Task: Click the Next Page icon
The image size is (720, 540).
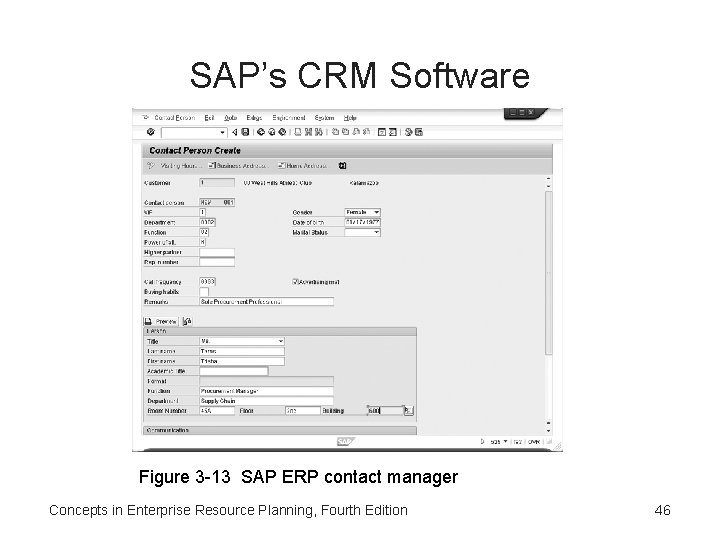Action: point(356,132)
